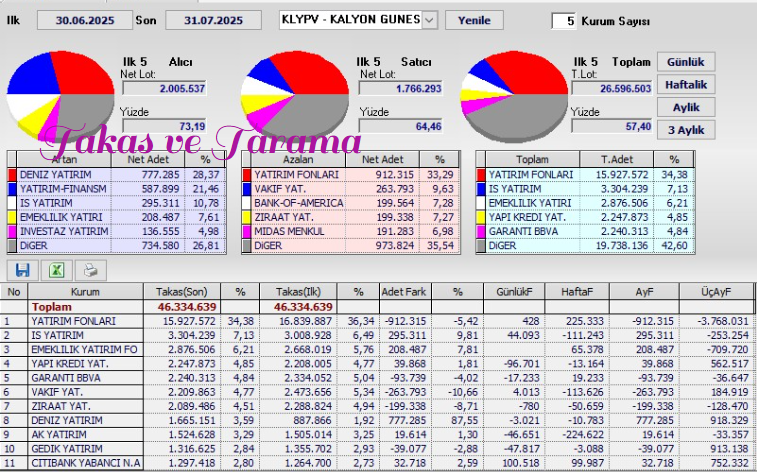The image size is (757, 472).
Task: Select the EMEKLILIK YATIRIM FO row
Action: click(x=377, y=349)
